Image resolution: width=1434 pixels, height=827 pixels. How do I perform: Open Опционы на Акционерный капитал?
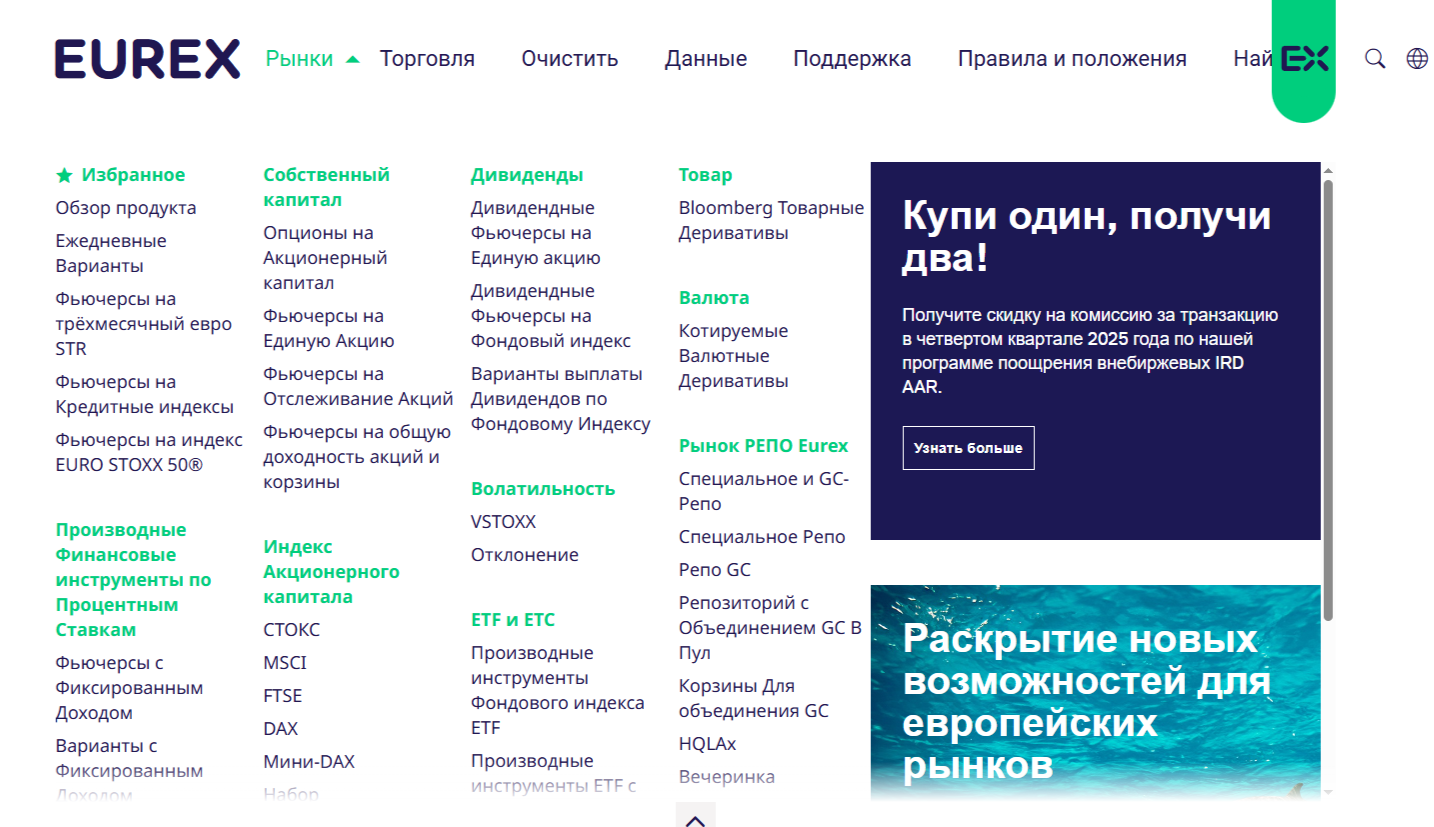[325, 258]
